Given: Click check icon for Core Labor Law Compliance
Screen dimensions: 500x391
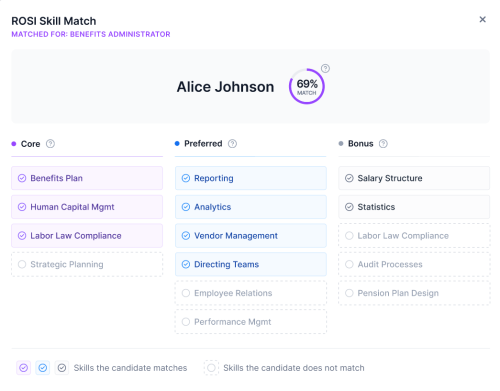Looking at the screenshot, I should click(x=22, y=236).
